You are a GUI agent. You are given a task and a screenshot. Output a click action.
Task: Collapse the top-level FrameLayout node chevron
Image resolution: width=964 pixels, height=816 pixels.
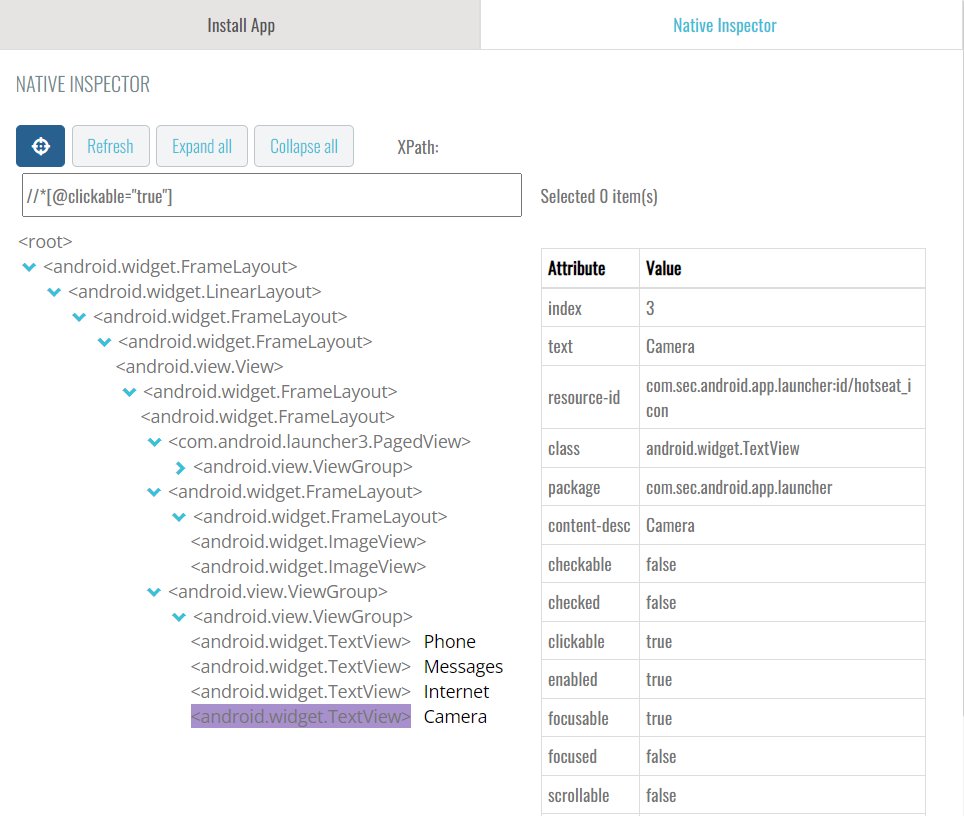pos(29,267)
